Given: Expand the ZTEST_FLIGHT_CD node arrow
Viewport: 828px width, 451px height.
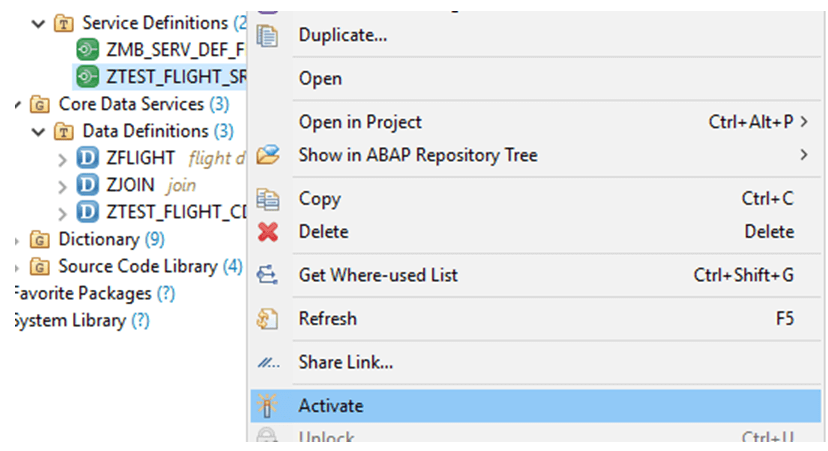Looking at the screenshot, I should click(x=62, y=213).
